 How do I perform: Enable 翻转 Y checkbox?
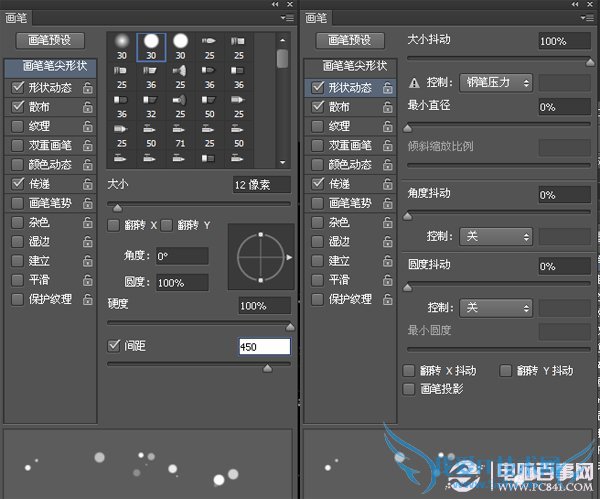click(x=166, y=225)
